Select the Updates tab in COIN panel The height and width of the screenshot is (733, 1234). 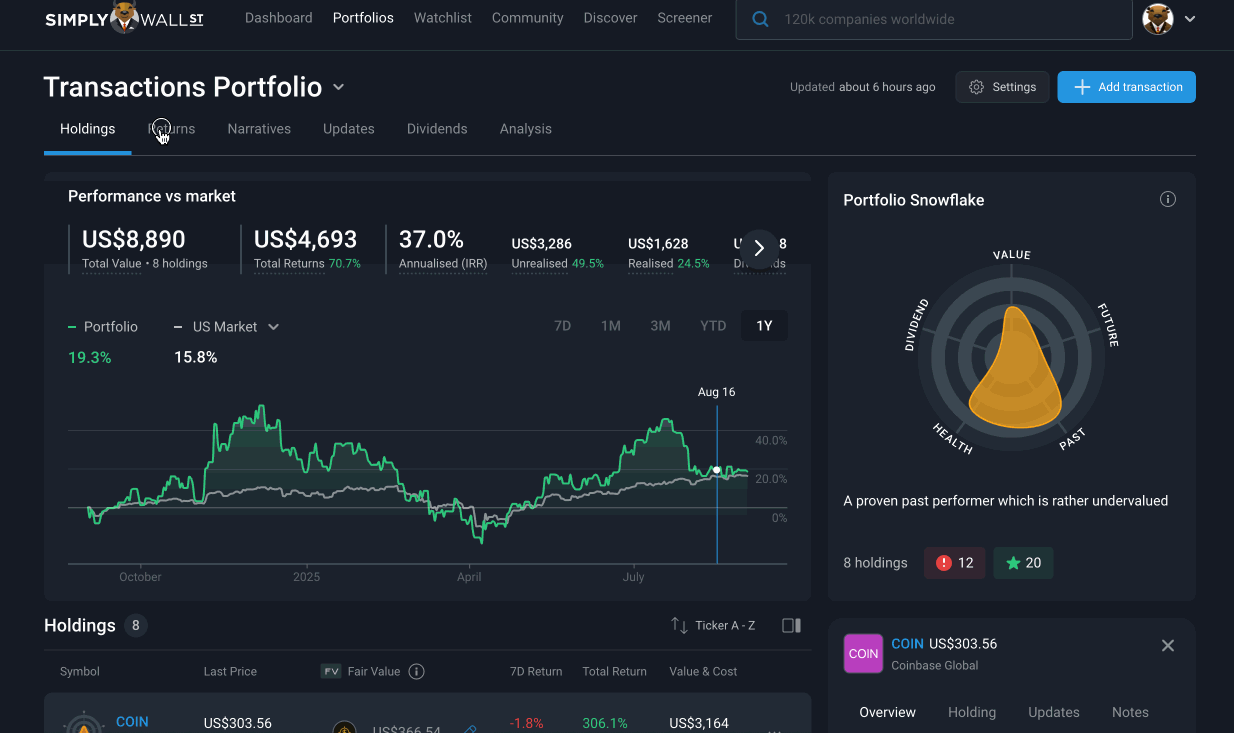[x=1054, y=712]
